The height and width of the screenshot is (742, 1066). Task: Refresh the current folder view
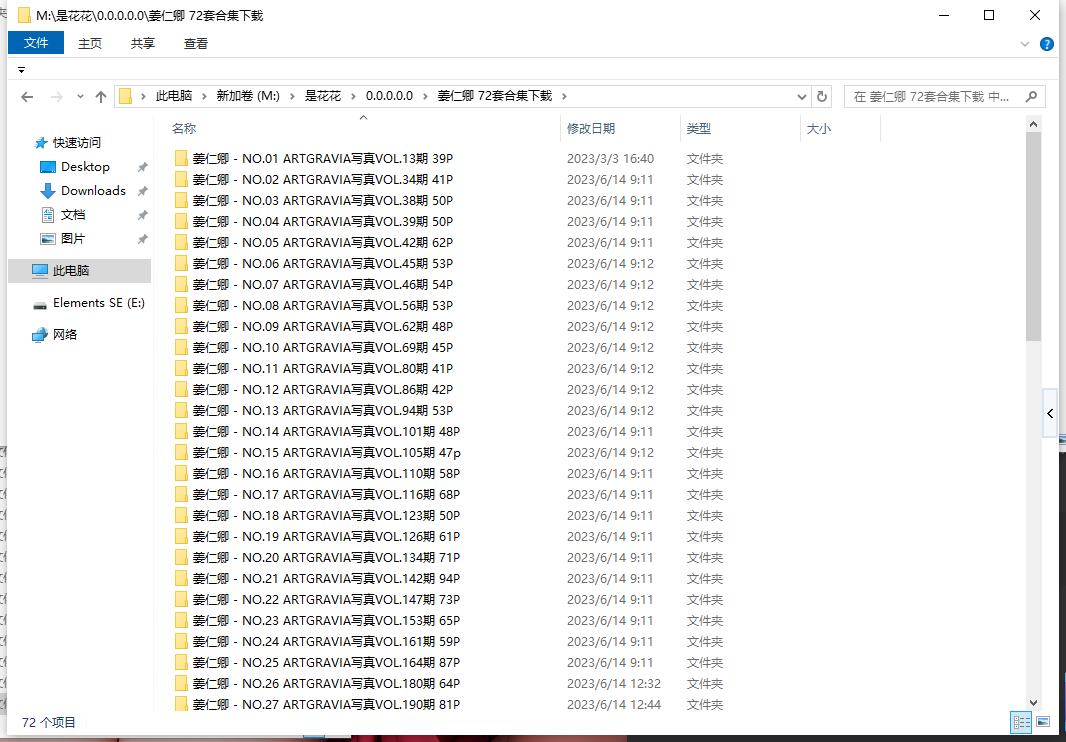coord(822,97)
